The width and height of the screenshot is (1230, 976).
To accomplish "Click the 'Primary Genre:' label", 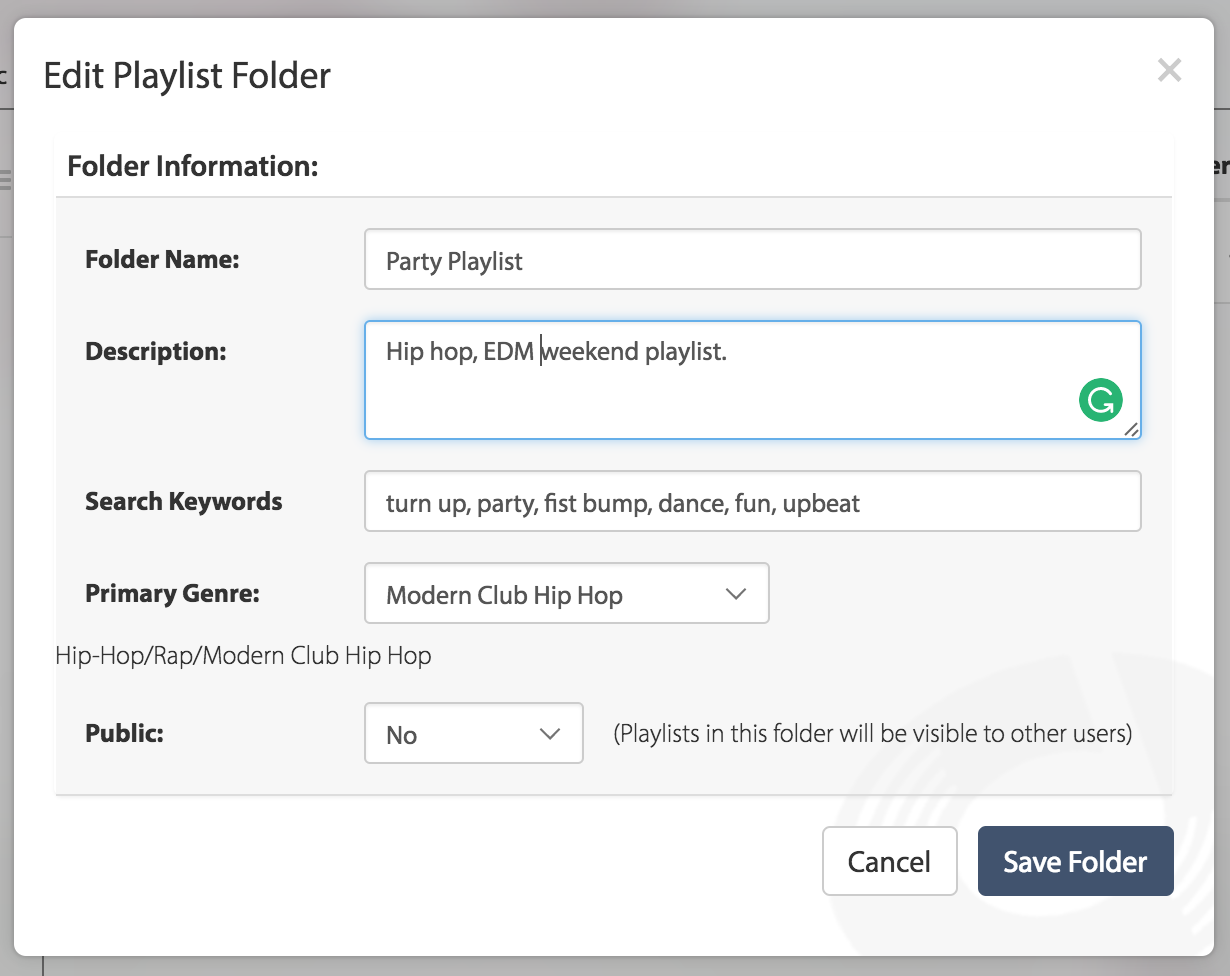I will pos(172,593).
